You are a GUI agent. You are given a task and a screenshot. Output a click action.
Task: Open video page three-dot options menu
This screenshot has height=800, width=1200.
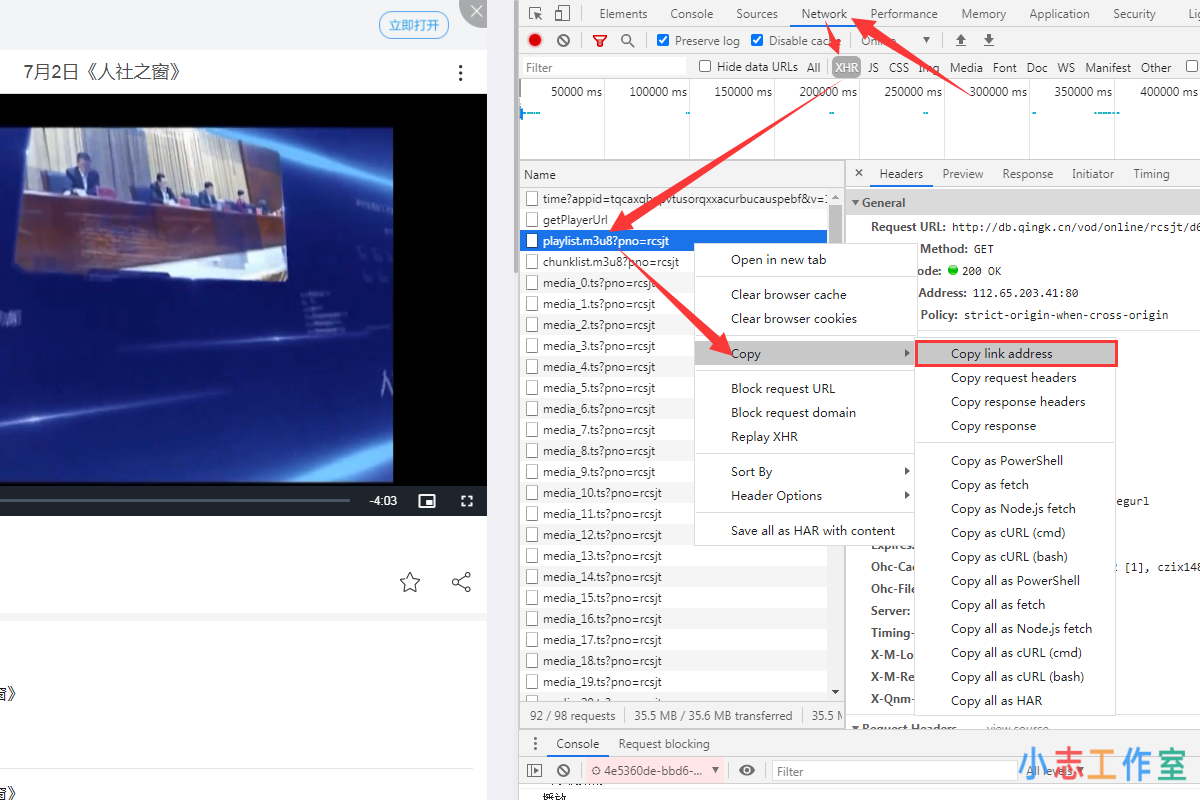pos(460,73)
